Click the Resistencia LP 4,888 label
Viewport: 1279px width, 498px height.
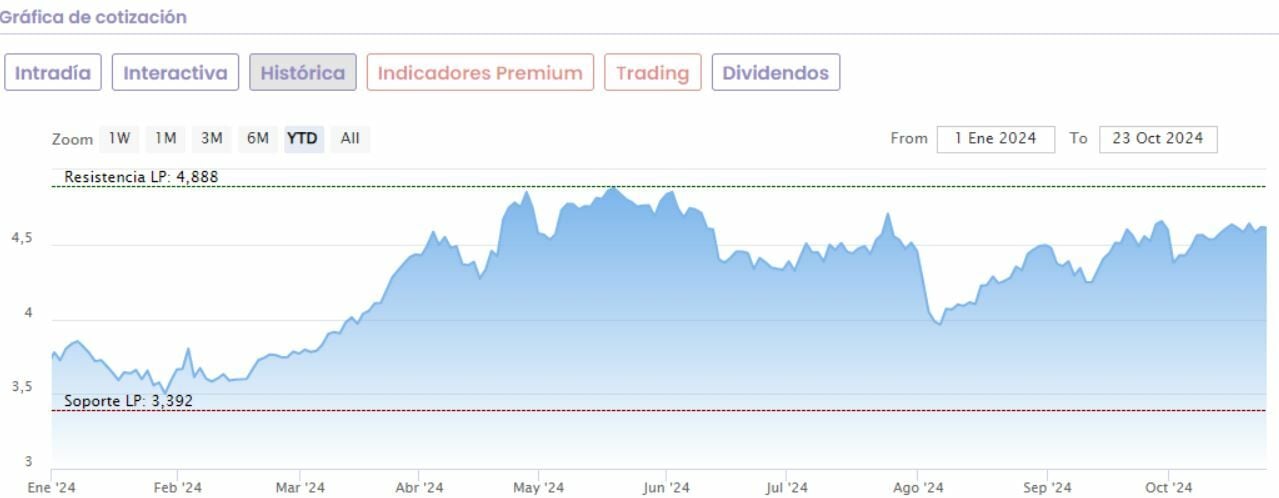[141, 177]
